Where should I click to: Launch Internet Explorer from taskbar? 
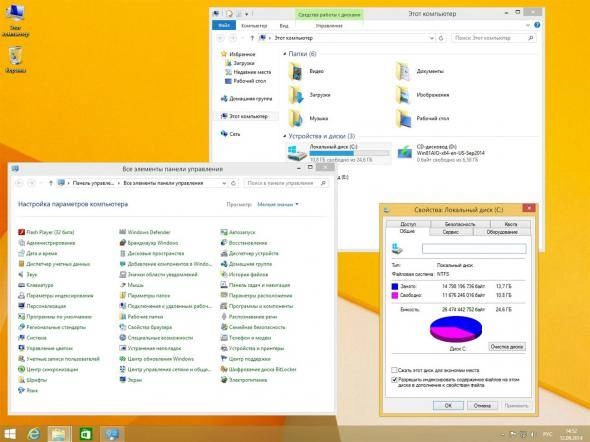tap(34, 434)
